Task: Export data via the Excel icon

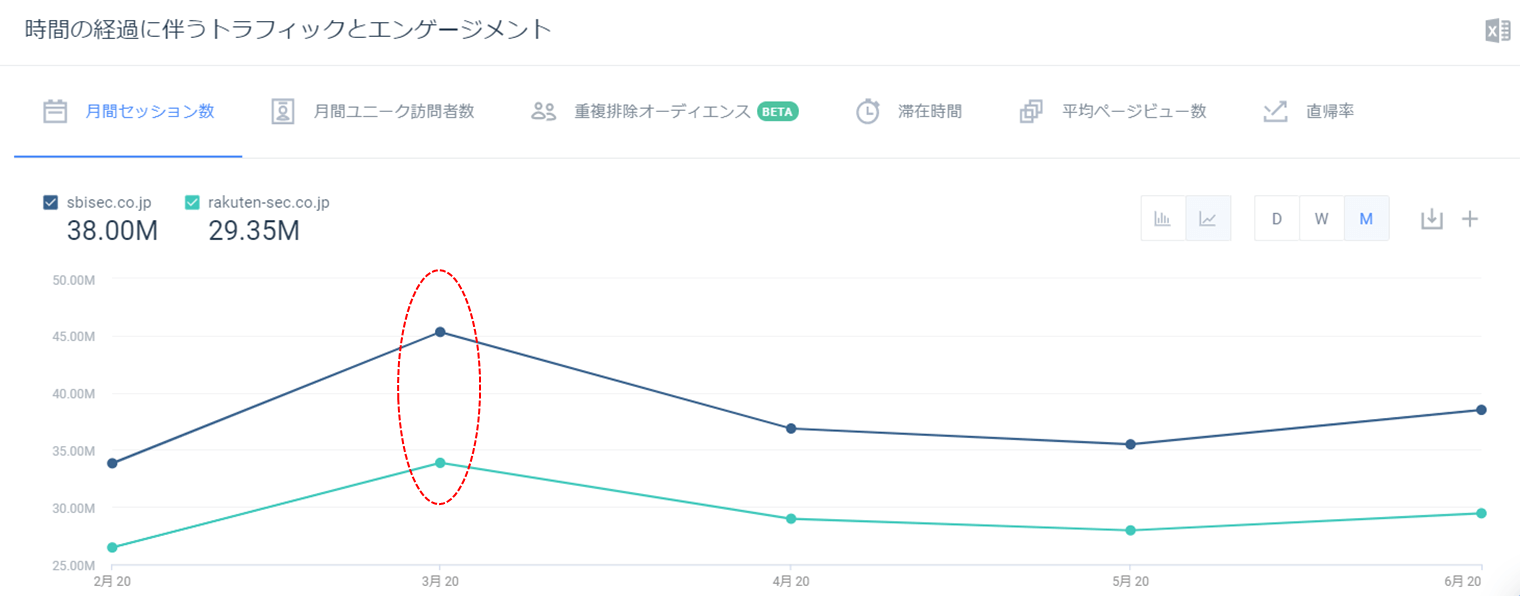Action: click(x=1497, y=31)
